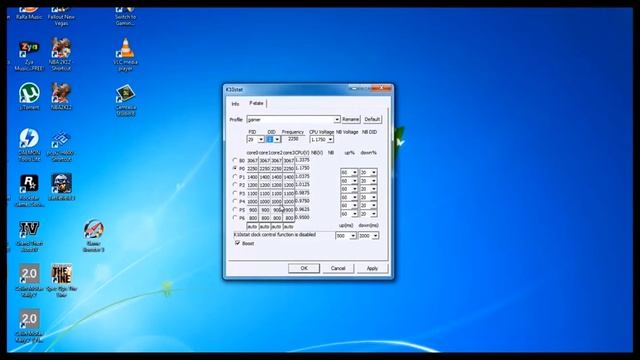Click the Frequency field showing 2250
The image size is (640, 360).
(x=293, y=139)
